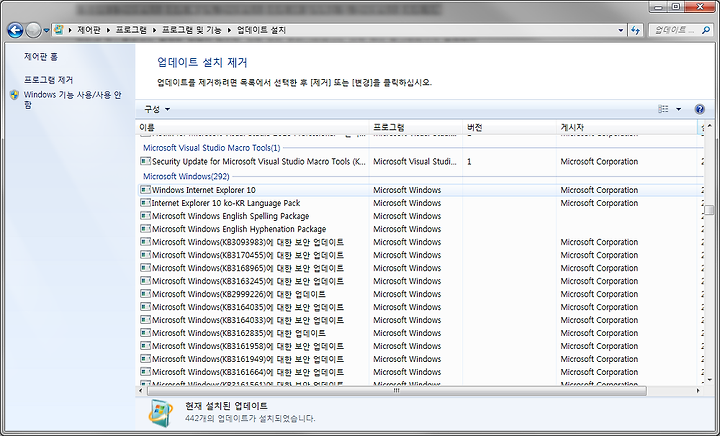Click icon of the KB3164035 update
The width and height of the screenshot is (720, 436).
(145, 307)
